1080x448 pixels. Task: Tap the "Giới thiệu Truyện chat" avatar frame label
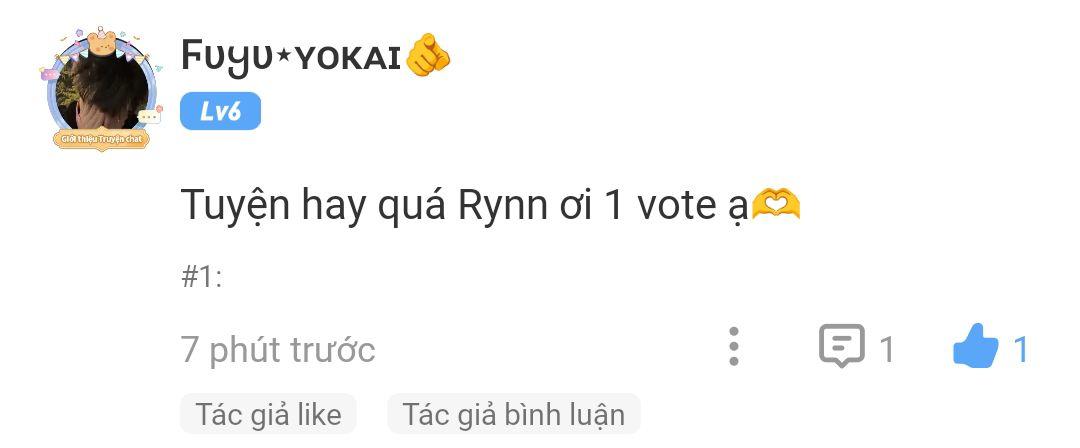(x=101, y=139)
